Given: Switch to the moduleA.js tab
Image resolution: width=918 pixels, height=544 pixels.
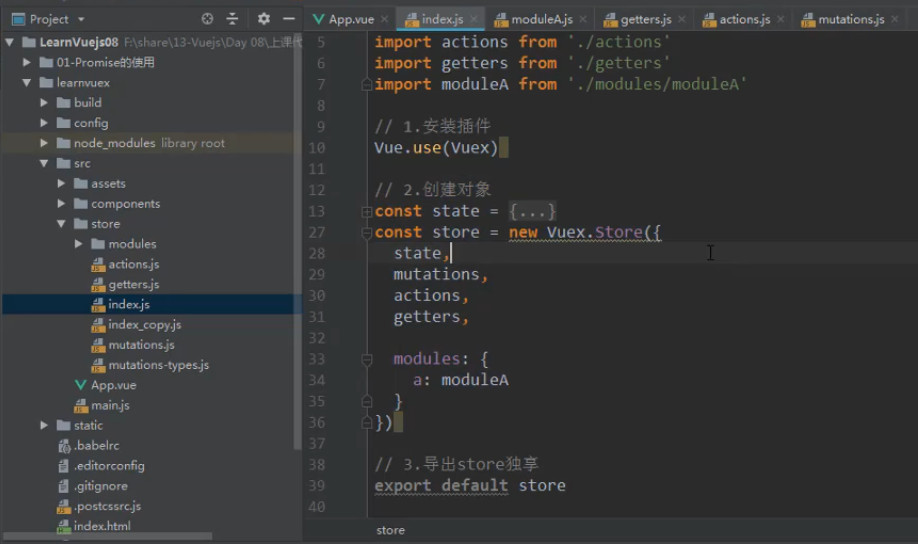Looking at the screenshot, I should click(x=542, y=19).
